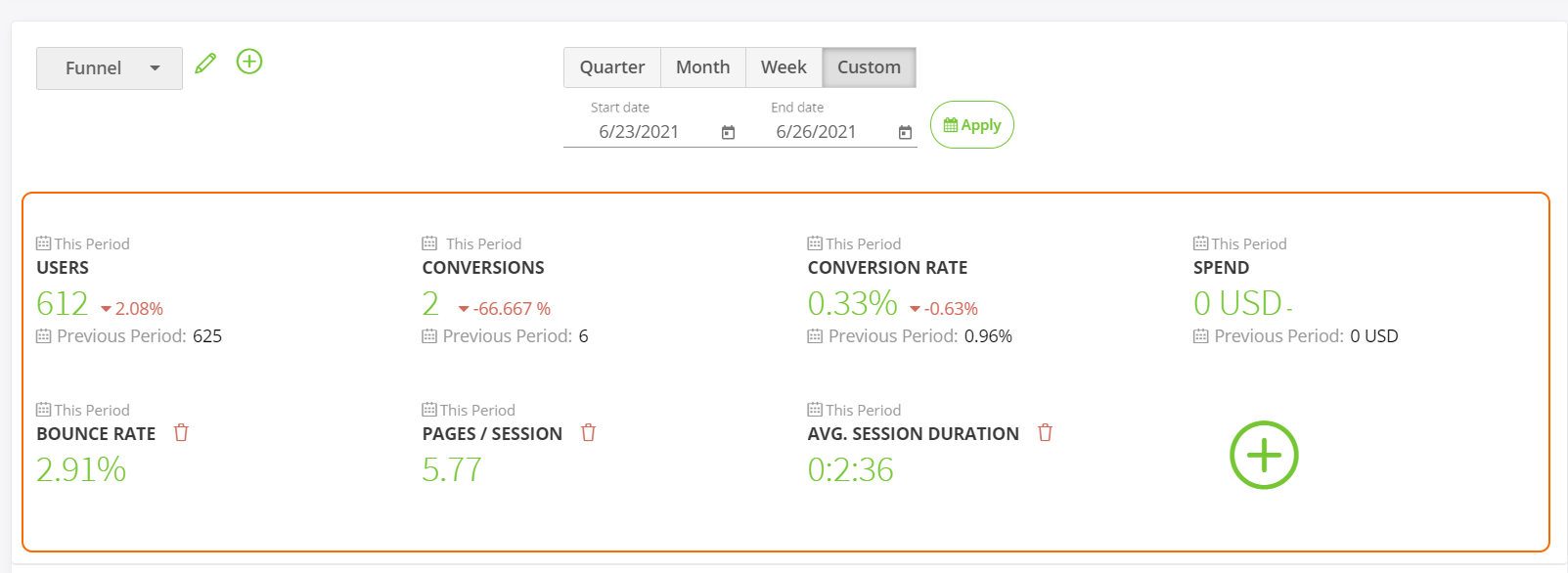Delete the Bounce Rate metric

pyautogui.click(x=181, y=432)
